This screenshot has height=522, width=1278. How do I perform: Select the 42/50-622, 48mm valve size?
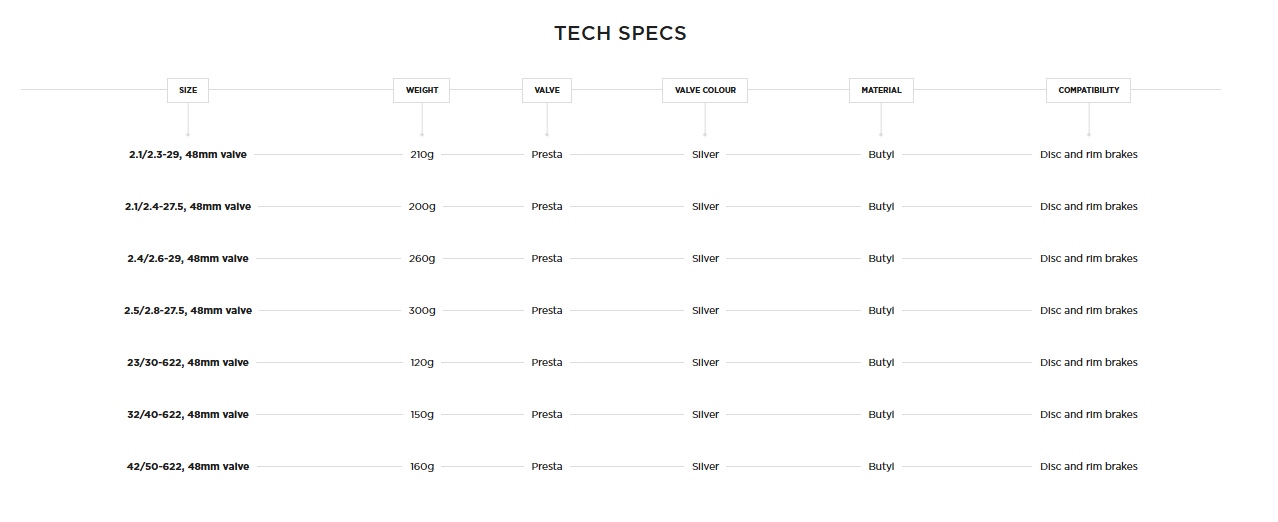coord(188,467)
